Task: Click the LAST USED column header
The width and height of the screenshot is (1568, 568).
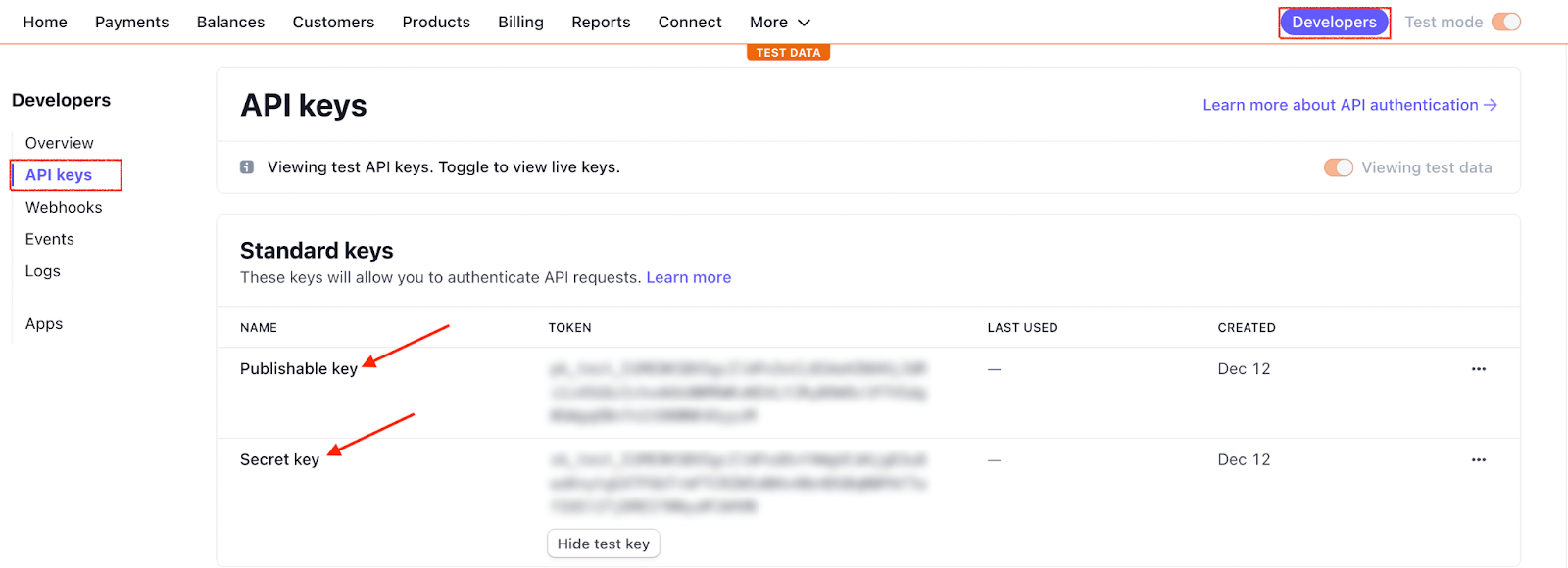Action: tap(1022, 328)
